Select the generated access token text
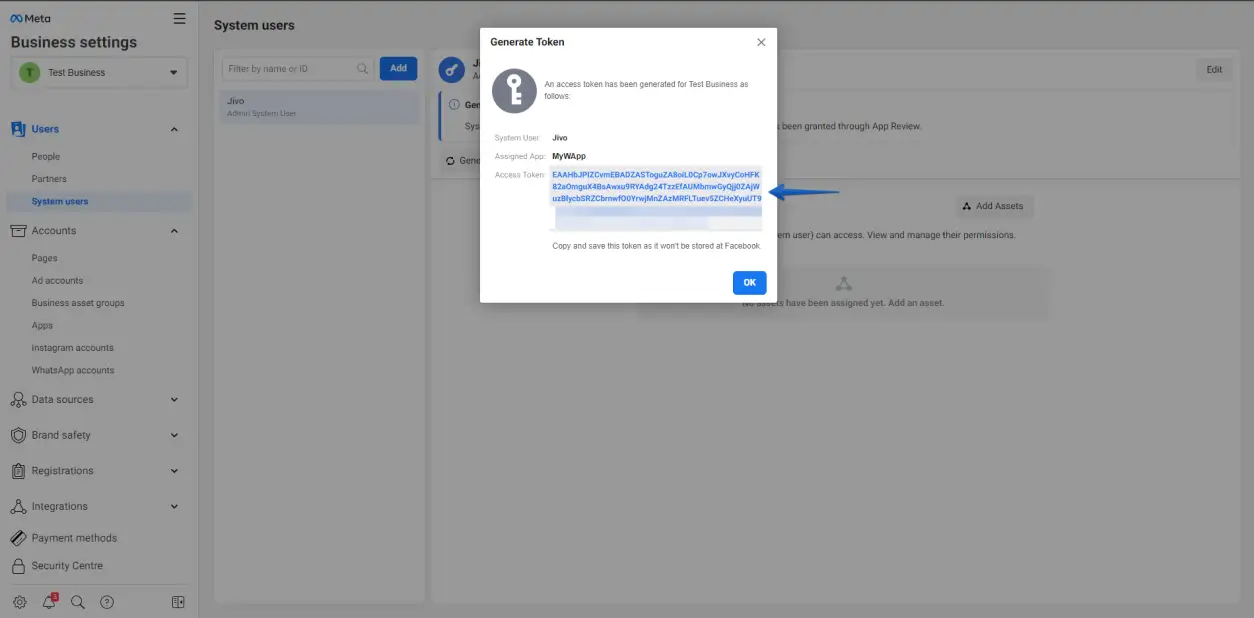Screen dimensions: 1254x618 656,186
